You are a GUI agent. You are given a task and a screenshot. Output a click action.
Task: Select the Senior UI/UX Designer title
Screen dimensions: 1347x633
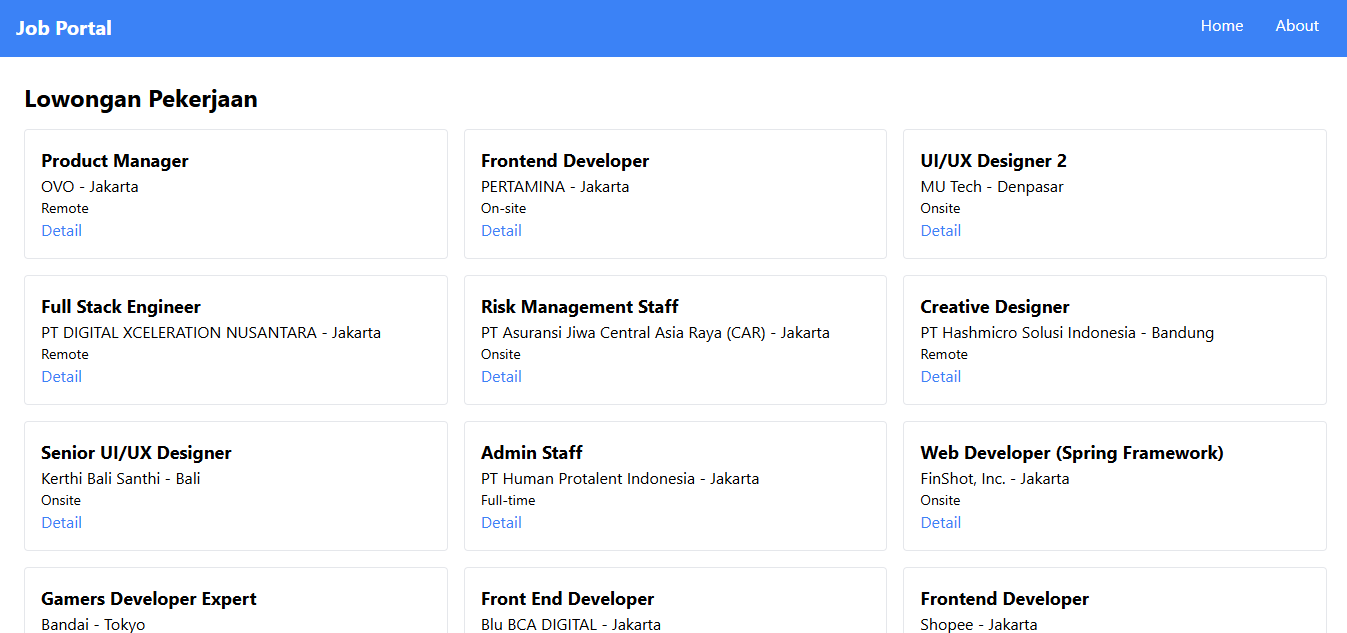136,453
